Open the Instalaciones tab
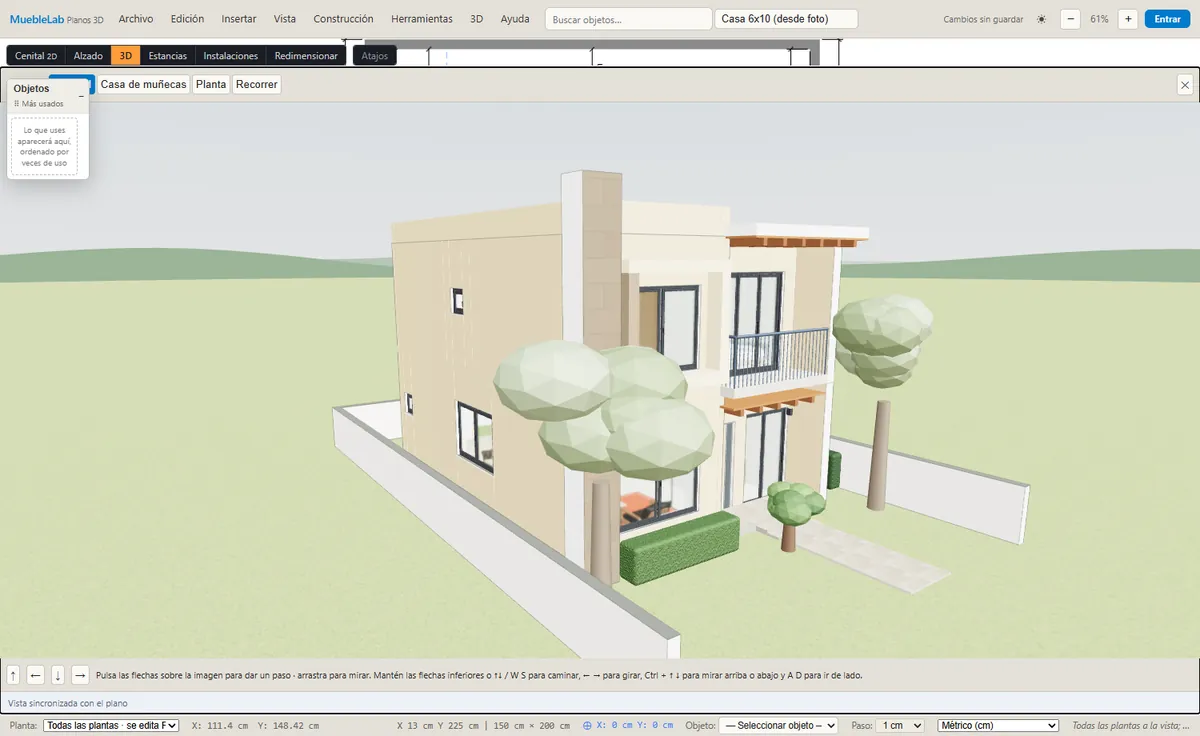The width and height of the screenshot is (1200, 736). coord(231,56)
